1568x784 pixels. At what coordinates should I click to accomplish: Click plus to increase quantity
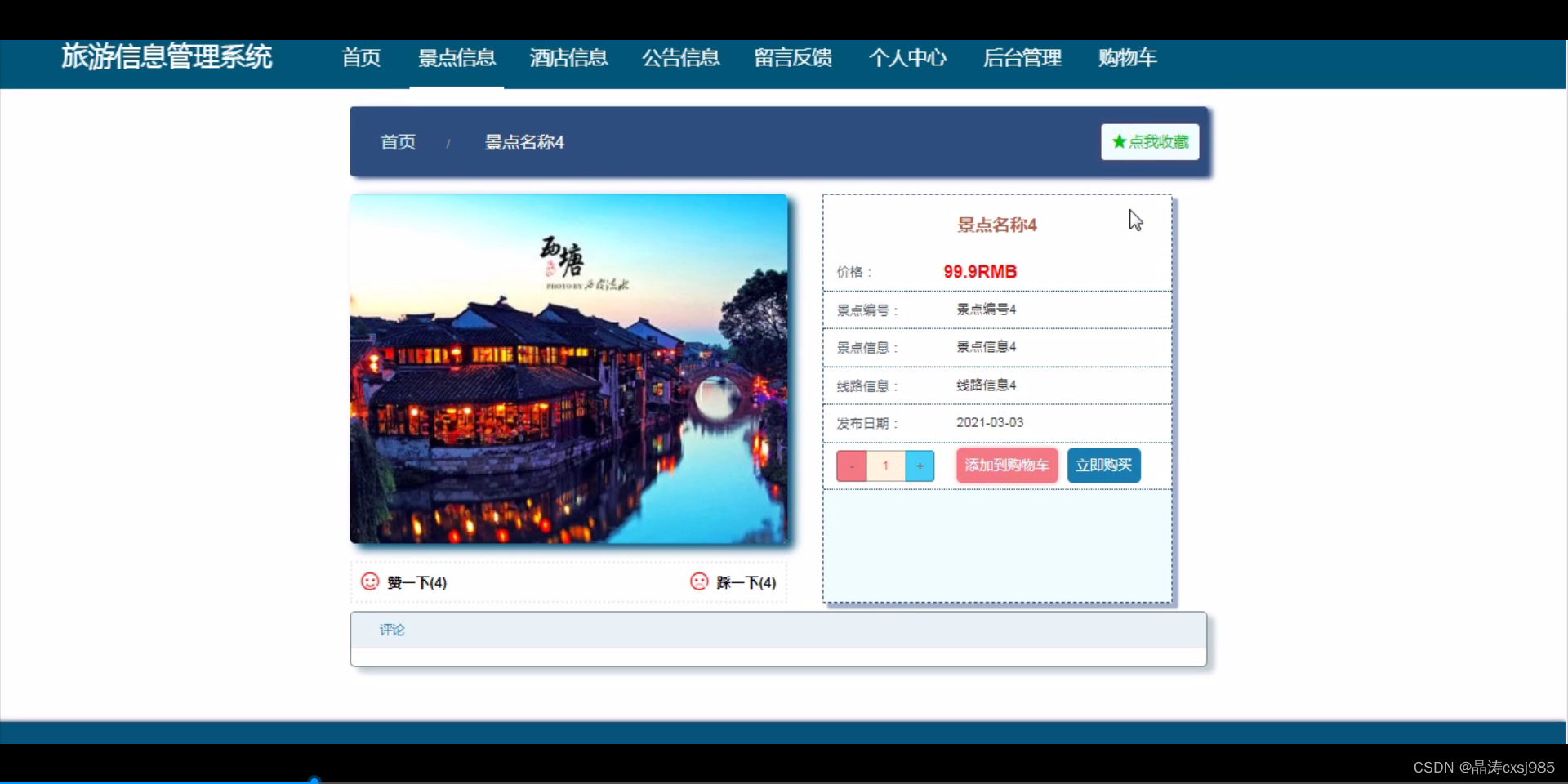pyautogui.click(x=920, y=465)
